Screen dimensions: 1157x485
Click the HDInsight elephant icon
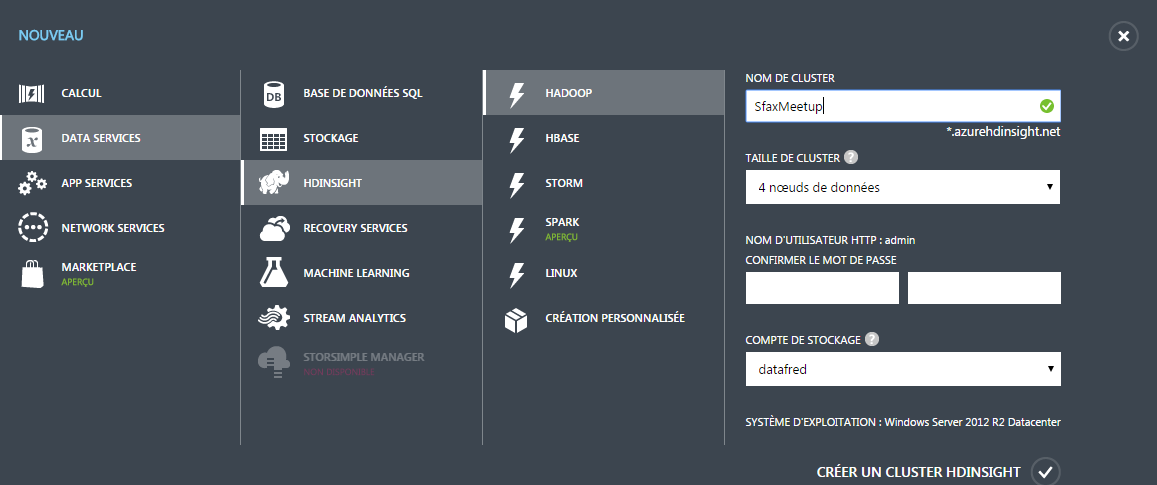[274, 183]
